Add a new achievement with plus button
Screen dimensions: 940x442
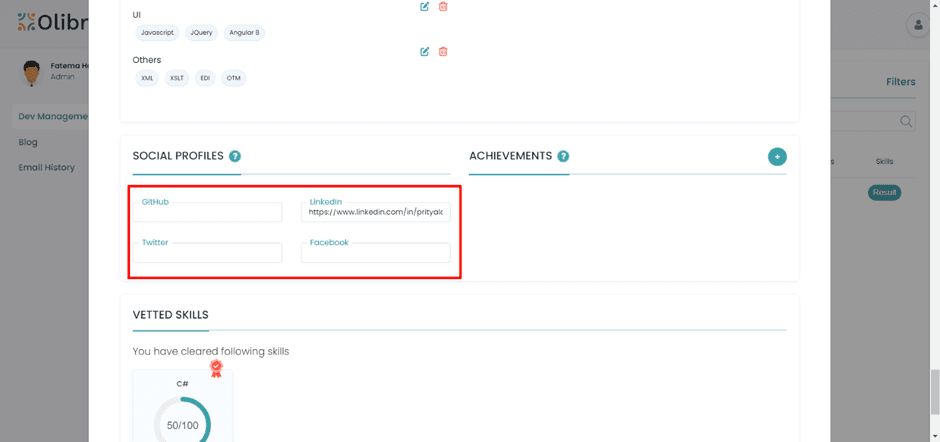coord(777,157)
